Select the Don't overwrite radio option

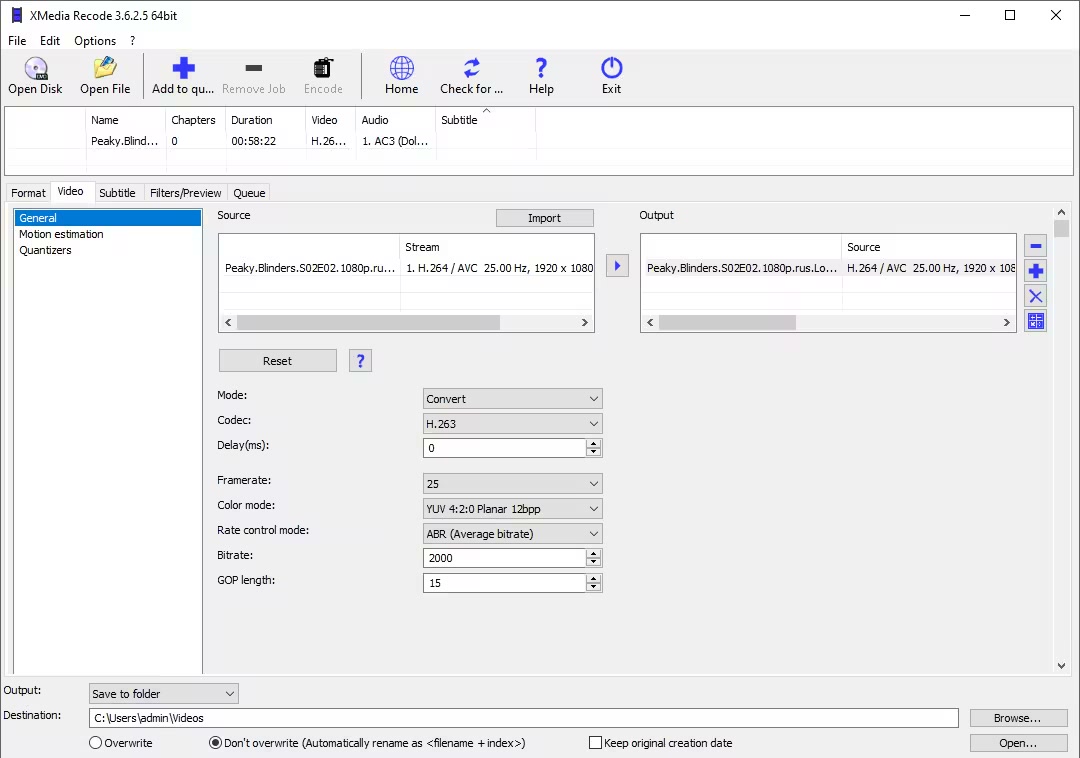coord(215,743)
